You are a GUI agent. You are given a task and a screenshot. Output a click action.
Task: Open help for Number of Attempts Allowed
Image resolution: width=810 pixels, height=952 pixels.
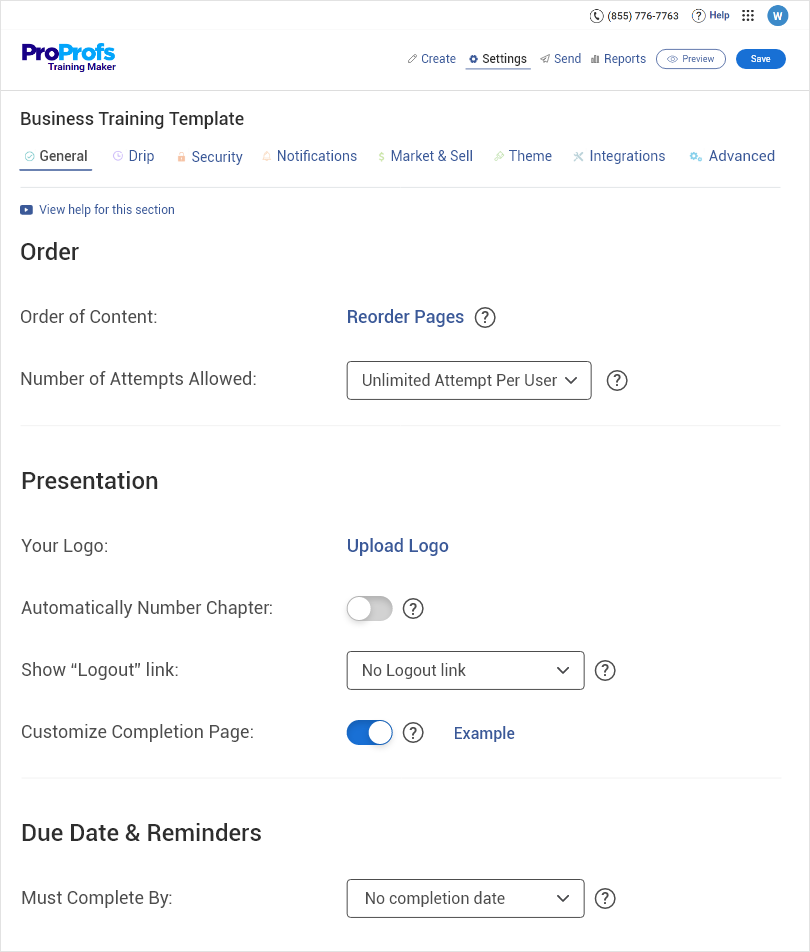click(617, 380)
